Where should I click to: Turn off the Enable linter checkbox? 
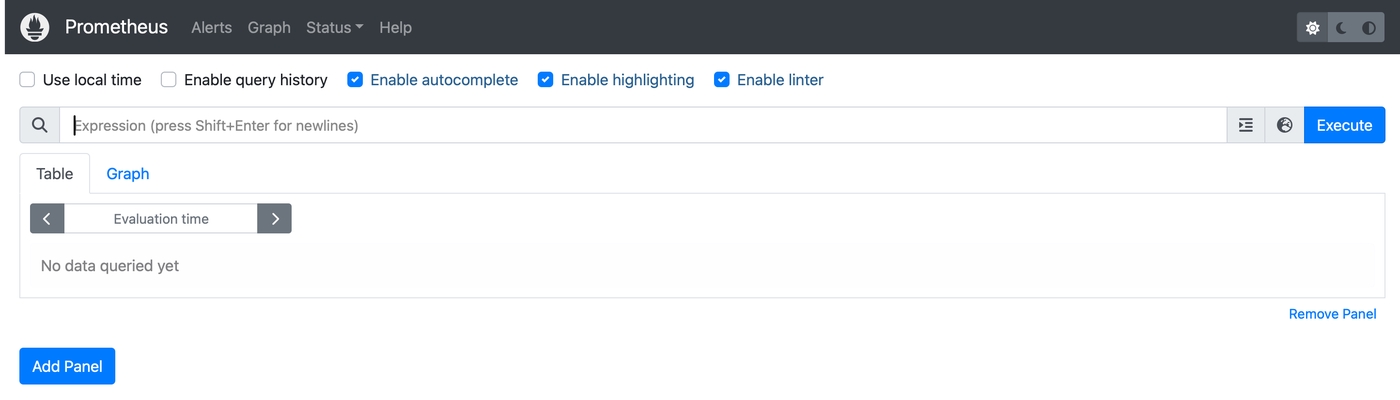(x=722, y=80)
